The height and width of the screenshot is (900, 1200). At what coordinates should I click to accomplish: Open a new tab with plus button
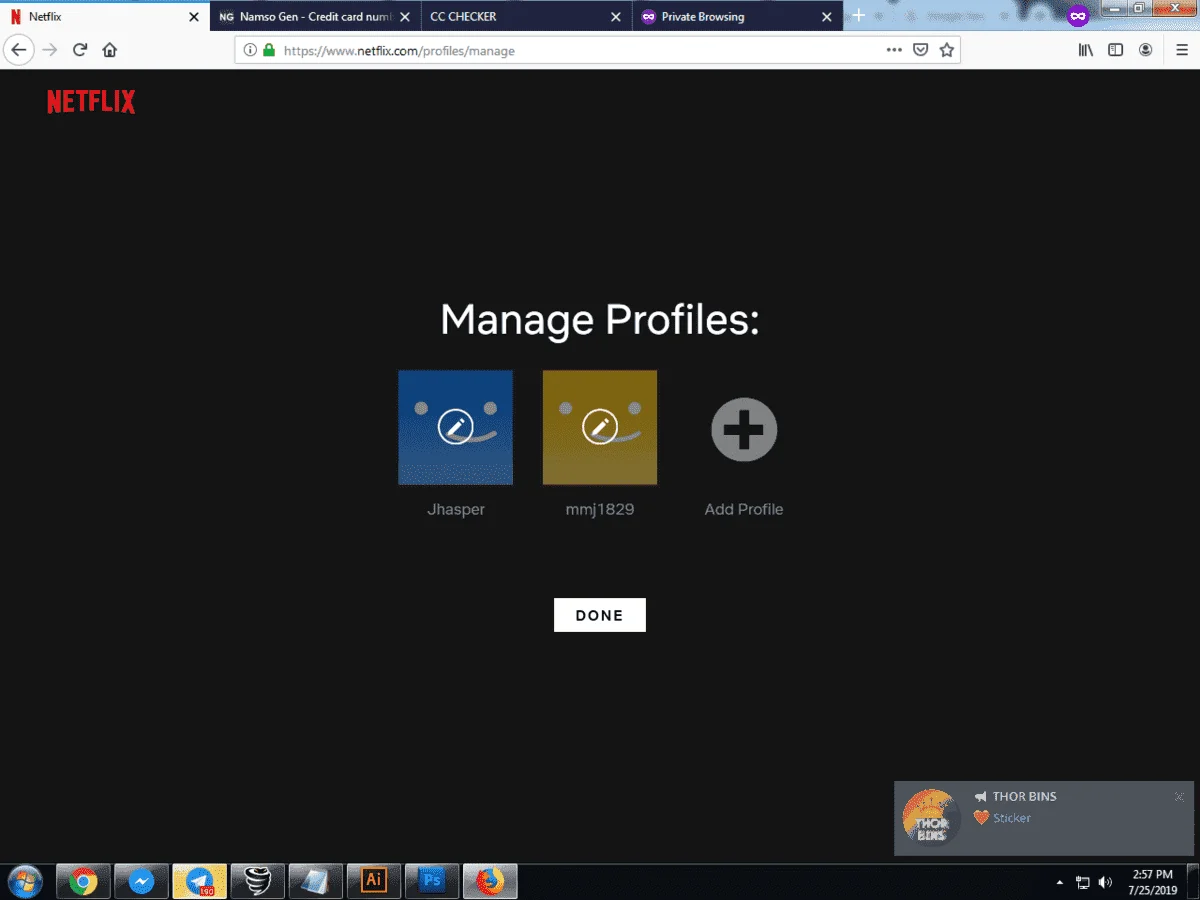pos(858,16)
